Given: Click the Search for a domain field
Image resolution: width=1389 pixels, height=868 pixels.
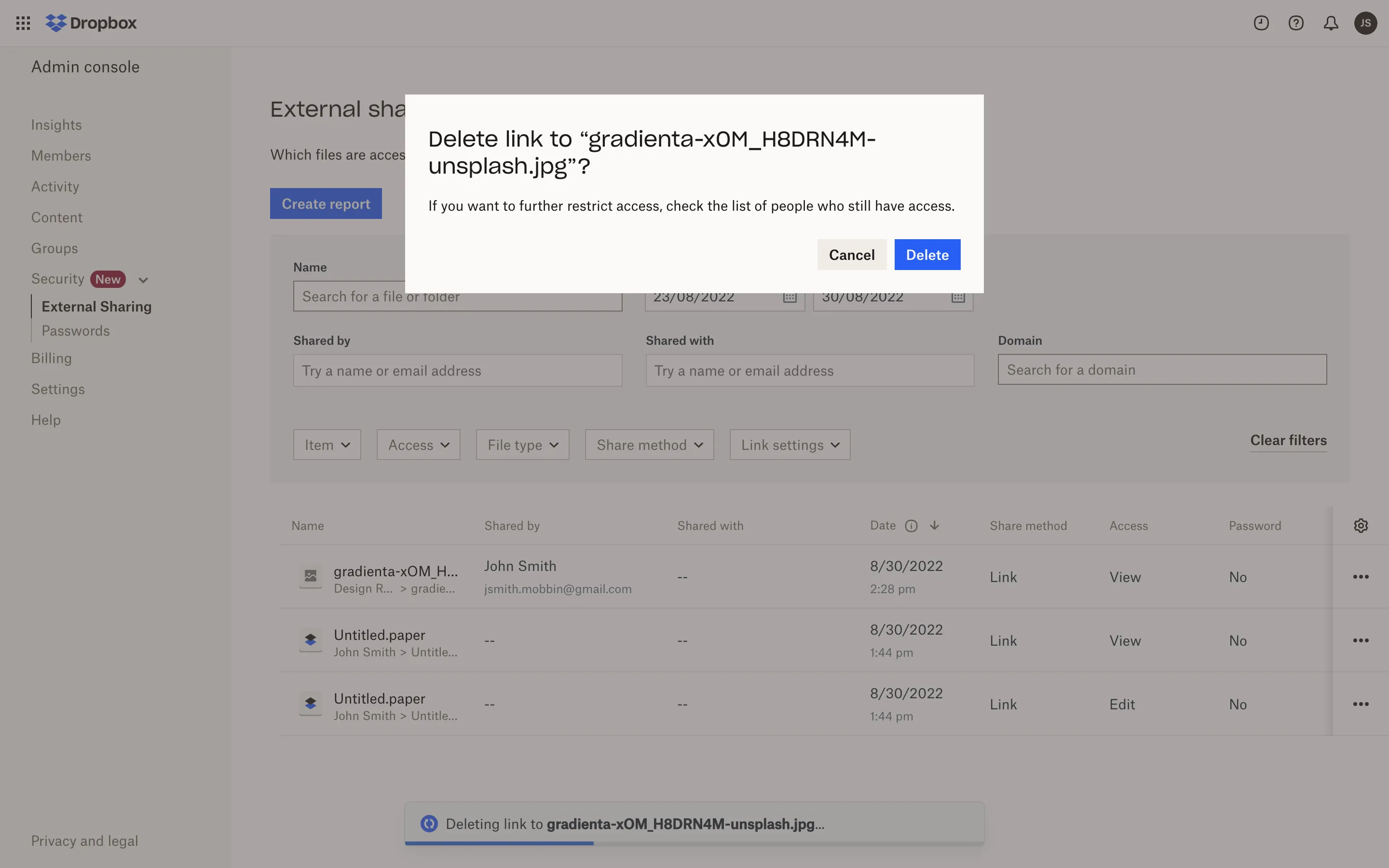Looking at the screenshot, I should click(1162, 370).
